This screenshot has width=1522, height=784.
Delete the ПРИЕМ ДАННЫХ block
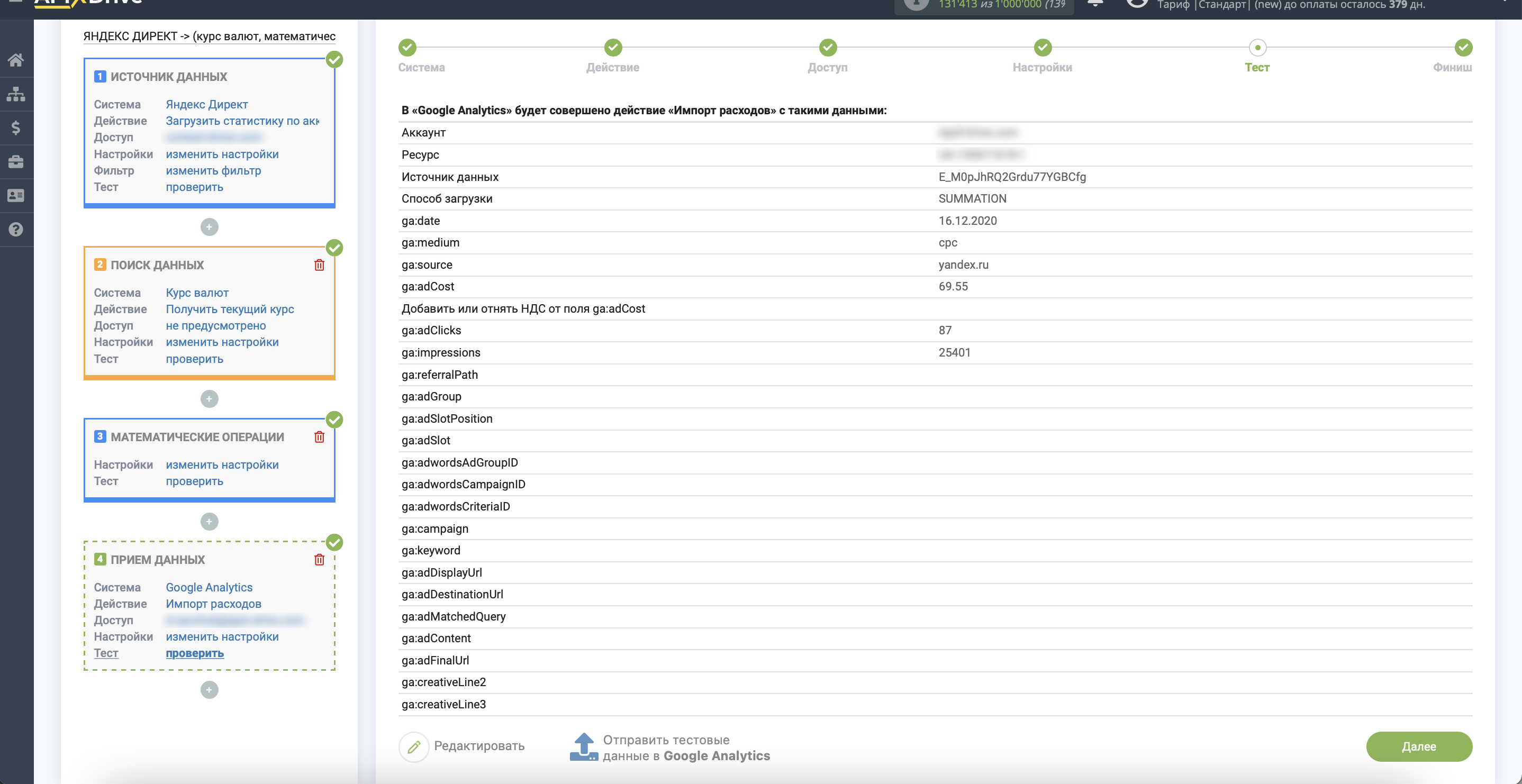pyautogui.click(x=319, y=560)
